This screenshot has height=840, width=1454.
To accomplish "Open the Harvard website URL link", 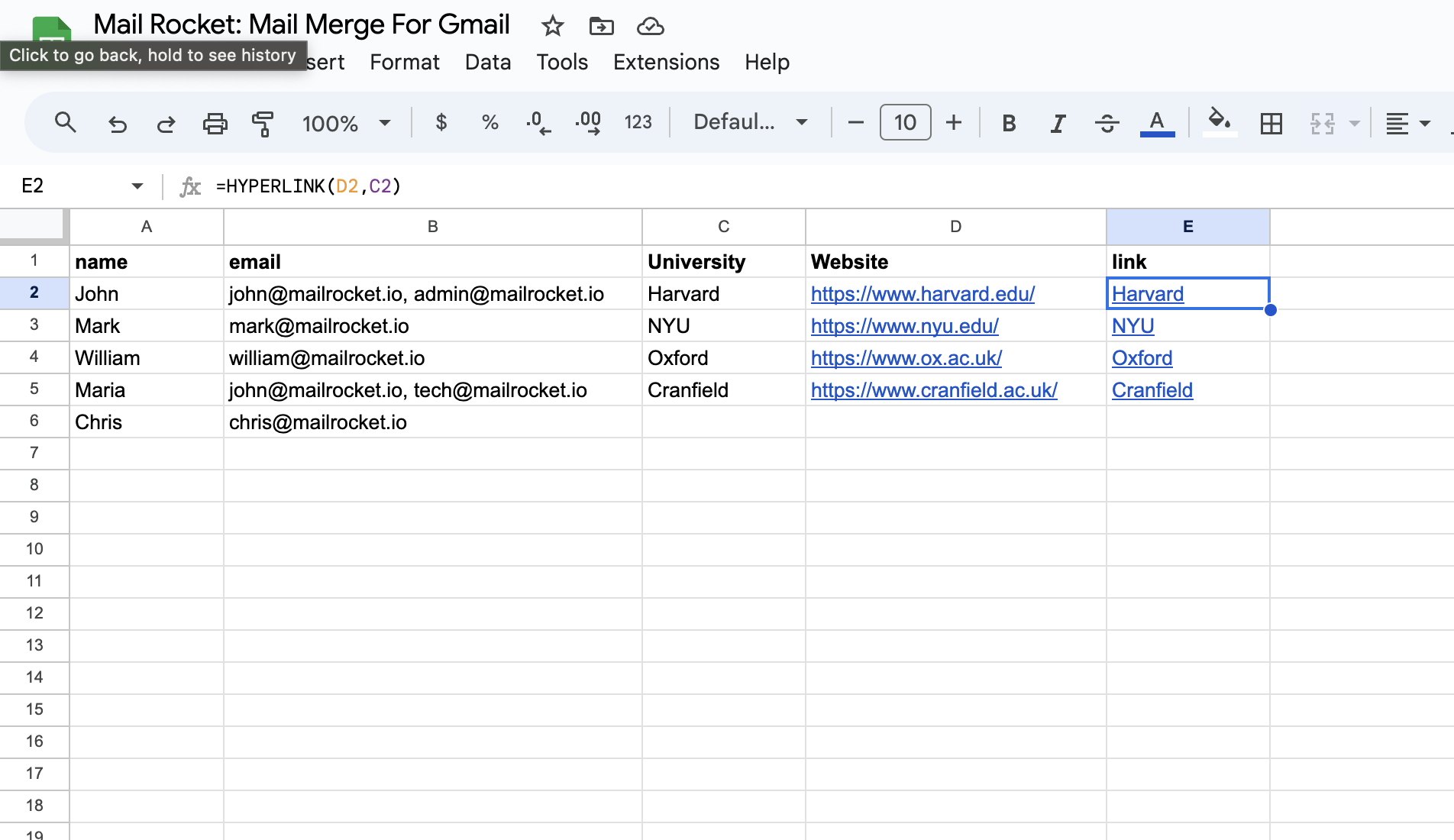I will coord(922,294).
